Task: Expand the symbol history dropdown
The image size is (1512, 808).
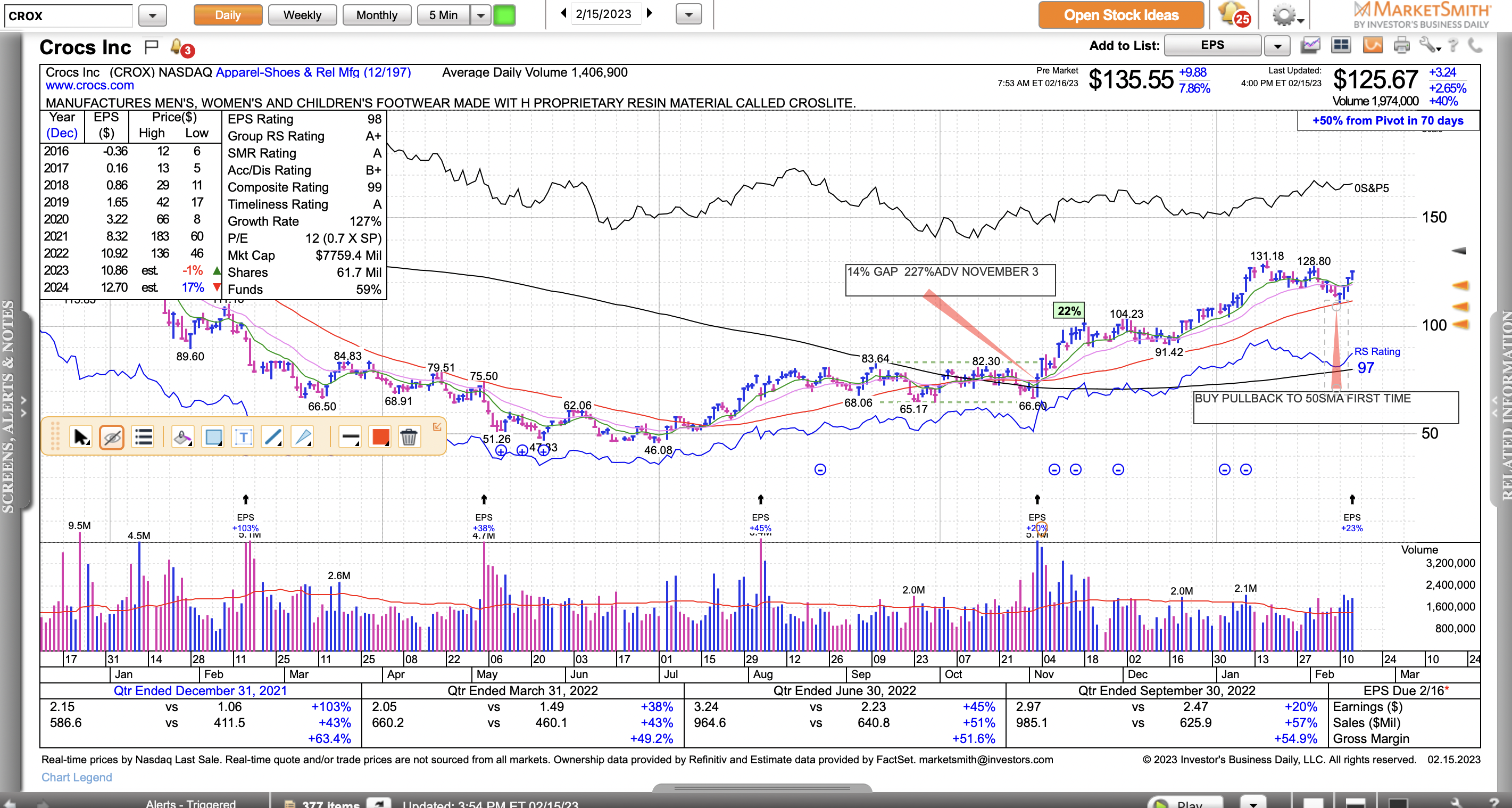Action: [153, 16]
